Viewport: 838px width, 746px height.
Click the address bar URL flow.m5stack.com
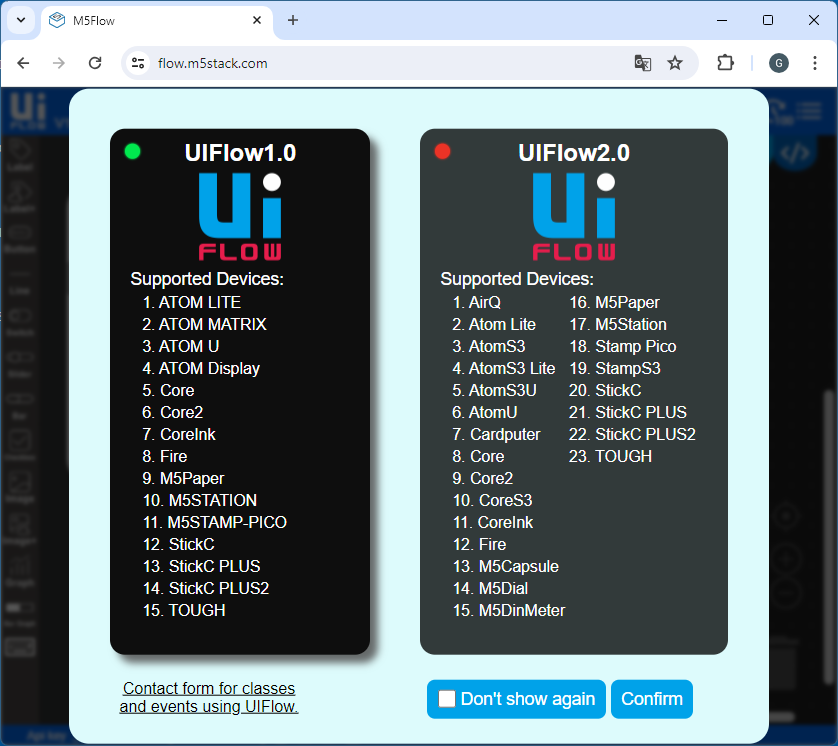click(213, 64)
